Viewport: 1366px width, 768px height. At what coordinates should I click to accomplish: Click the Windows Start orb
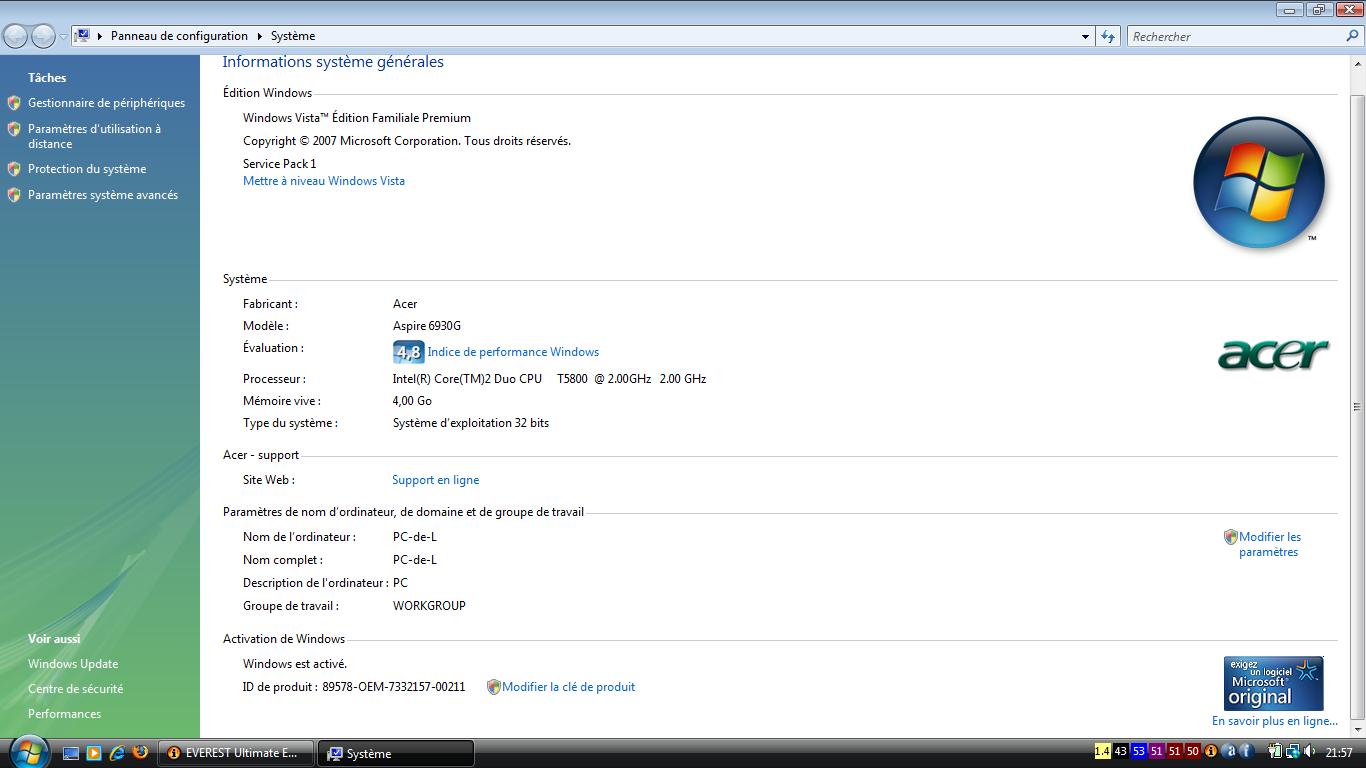click(x=27, y=751)
